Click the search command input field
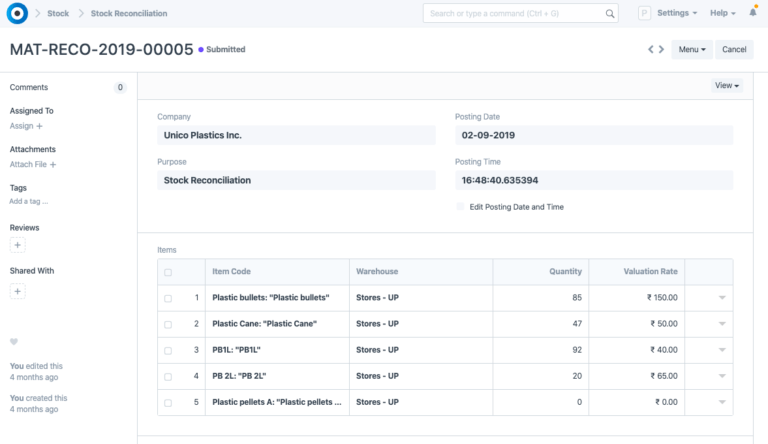The width and height of the screenshot is (768, 444). coord(515,13)
